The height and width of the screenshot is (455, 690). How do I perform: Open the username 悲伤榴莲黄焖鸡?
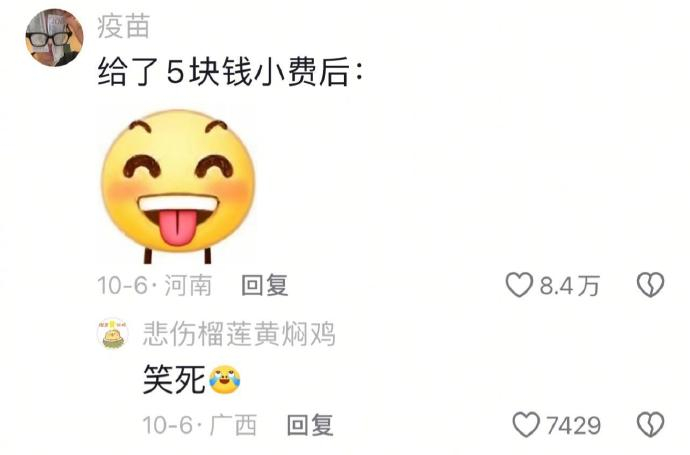coord(239,334)
